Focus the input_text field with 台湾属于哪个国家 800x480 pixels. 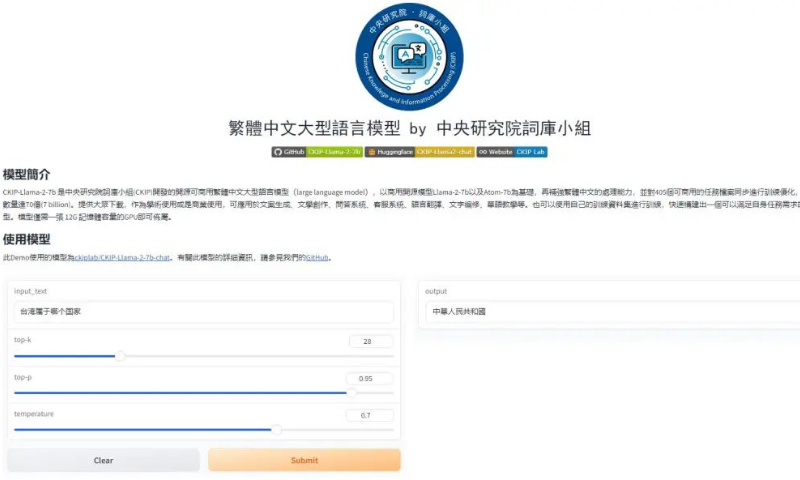click(204, 311)
